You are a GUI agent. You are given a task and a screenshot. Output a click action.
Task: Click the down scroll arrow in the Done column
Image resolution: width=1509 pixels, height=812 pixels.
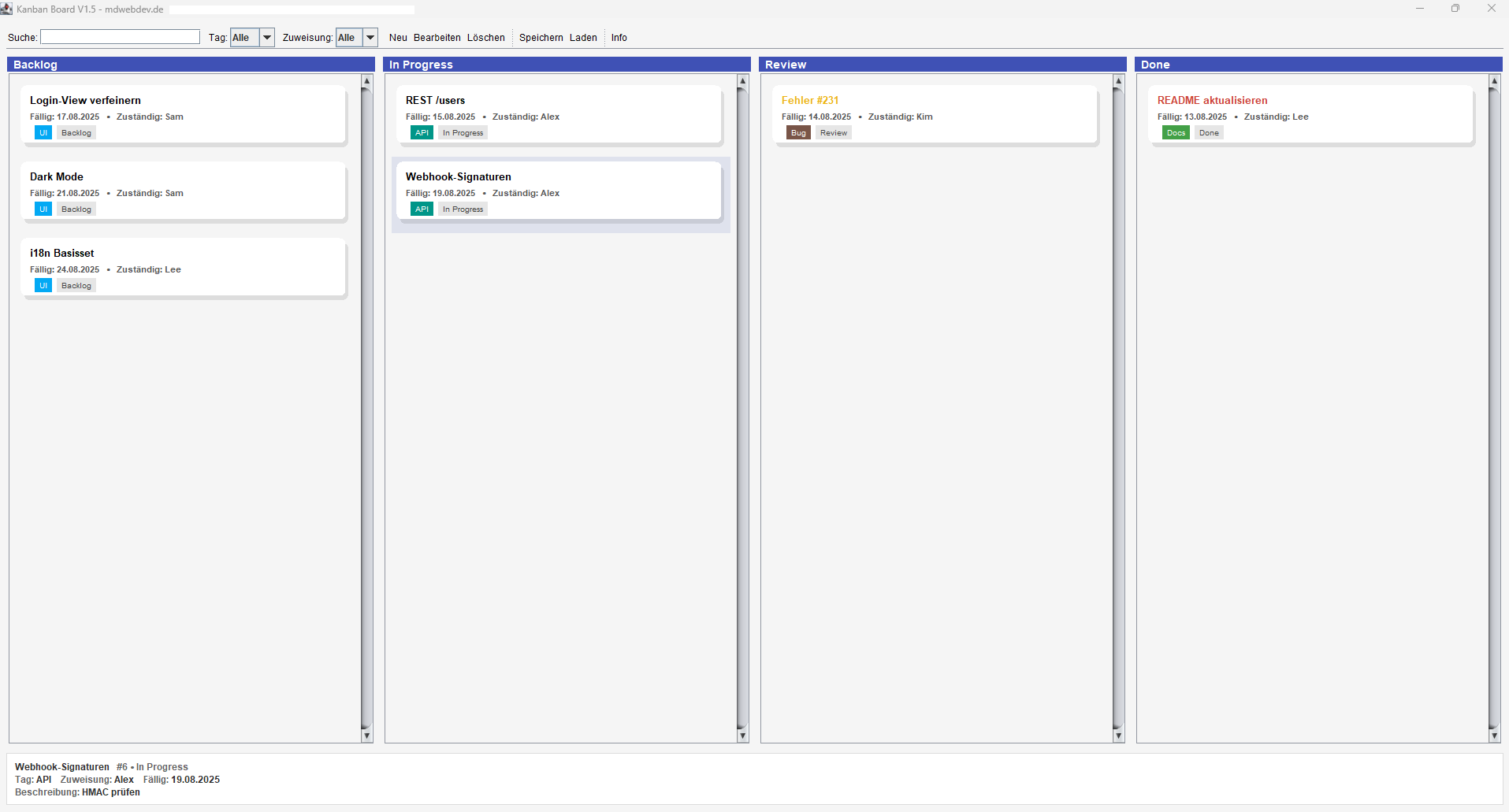(1493, 736)
